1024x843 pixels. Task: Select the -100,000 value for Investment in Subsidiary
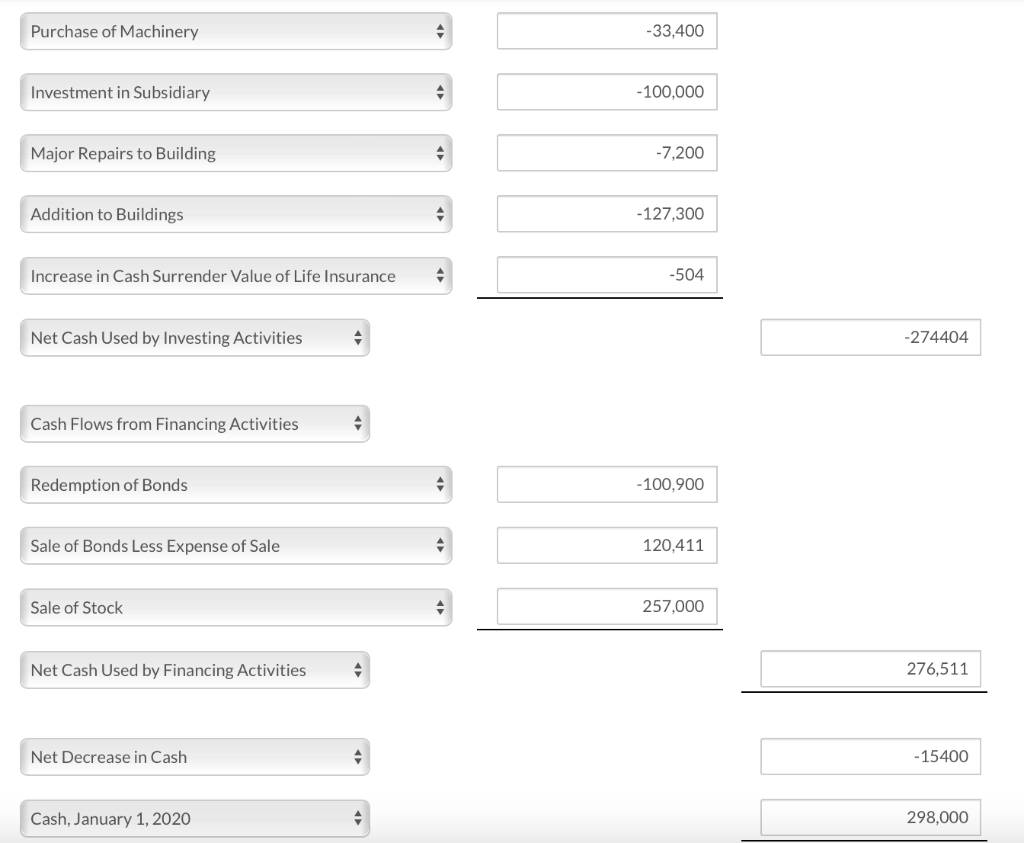pos(607,92)
